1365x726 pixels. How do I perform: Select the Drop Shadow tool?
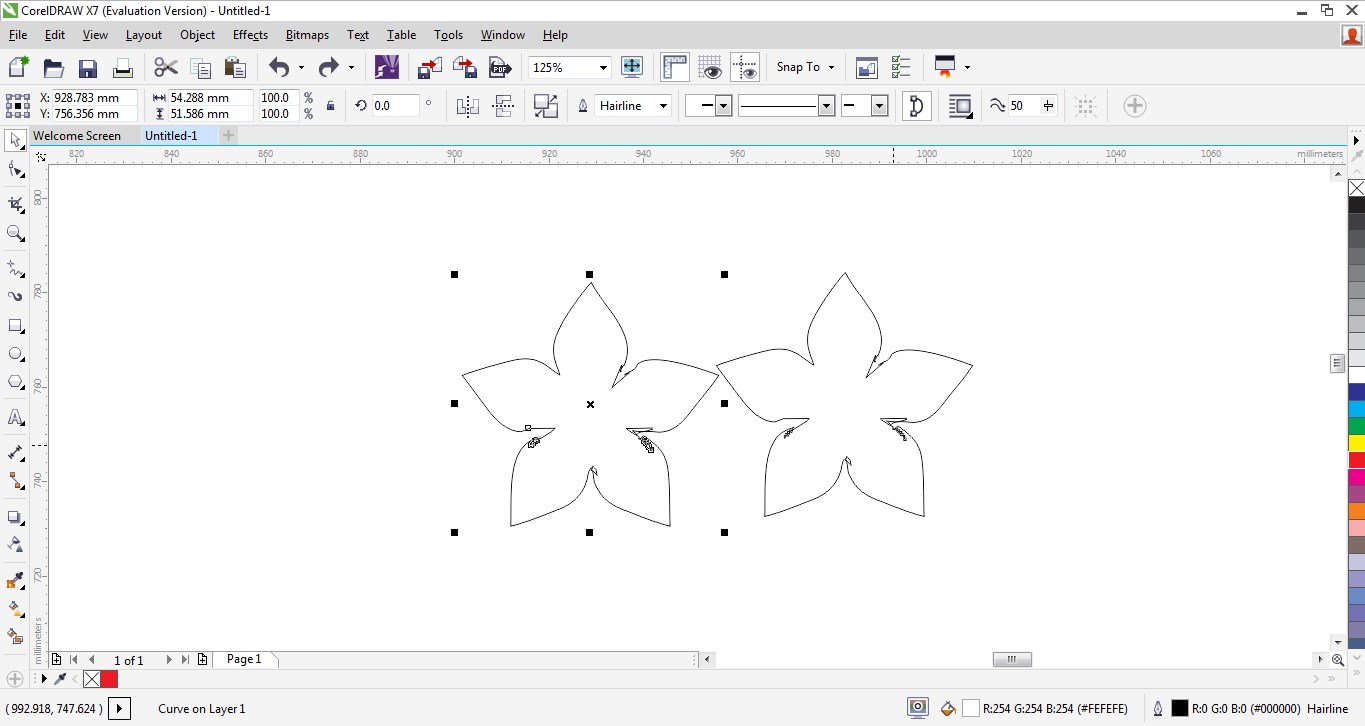15,517
